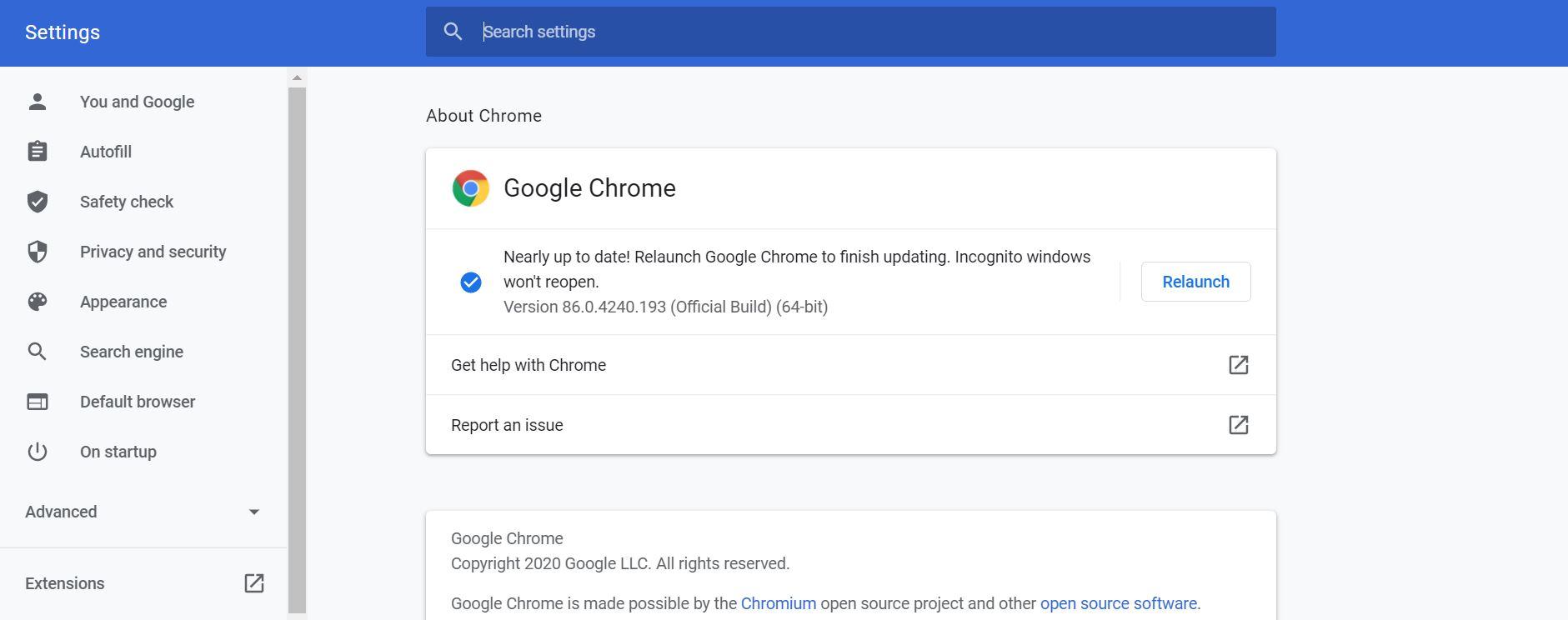Image resolution: width=1568 pixels, height=620 pixels.
Task: Click the Nearly up to date message
Action: tap(797, 269)
